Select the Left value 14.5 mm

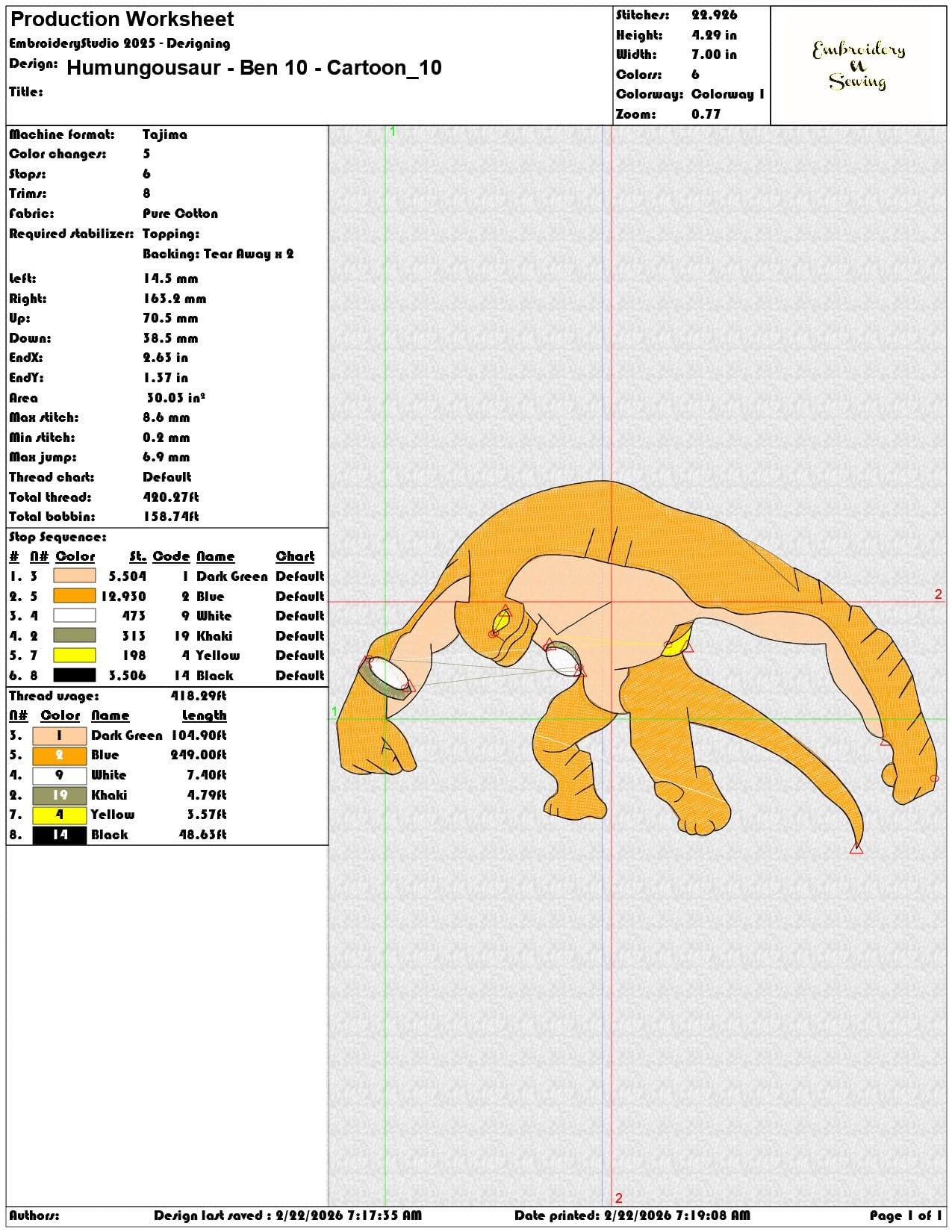click(x=170, y=279)
